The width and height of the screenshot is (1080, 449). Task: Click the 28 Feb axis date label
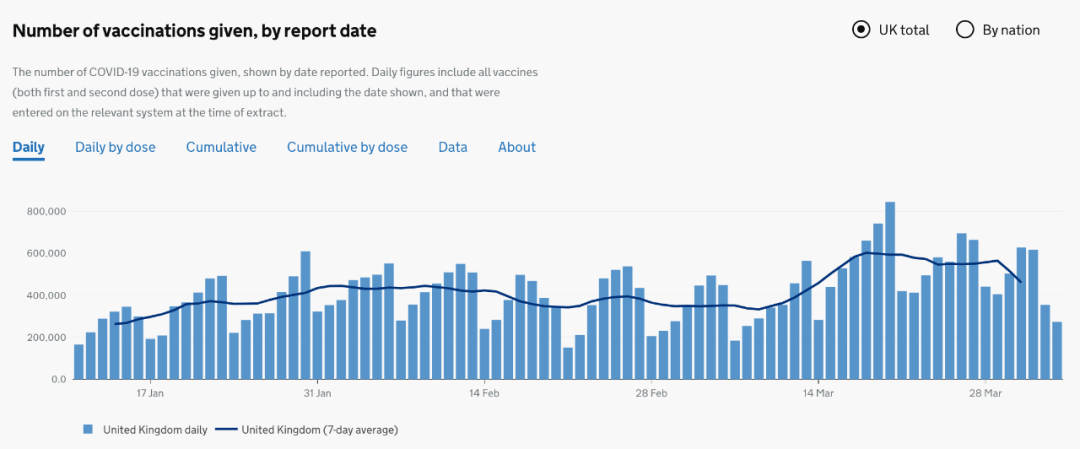tap(651, 394)
